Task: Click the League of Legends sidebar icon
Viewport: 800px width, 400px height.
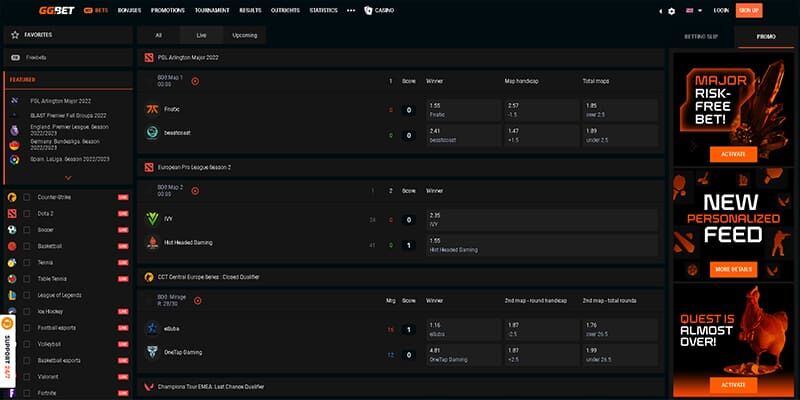Action: click(x=12, y=295)
